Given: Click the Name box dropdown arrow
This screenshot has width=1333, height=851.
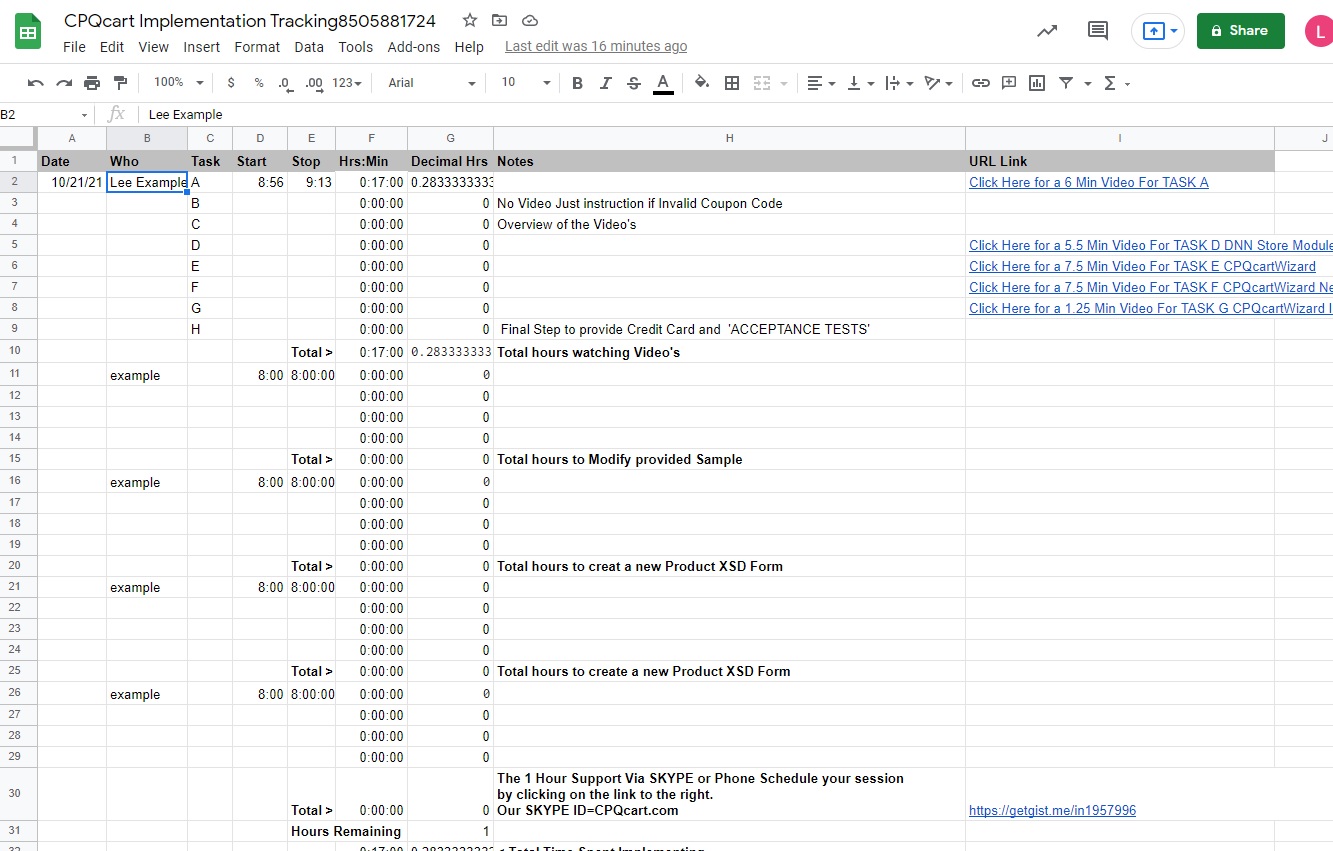Looking at the screenshot, I should [84, 115].
